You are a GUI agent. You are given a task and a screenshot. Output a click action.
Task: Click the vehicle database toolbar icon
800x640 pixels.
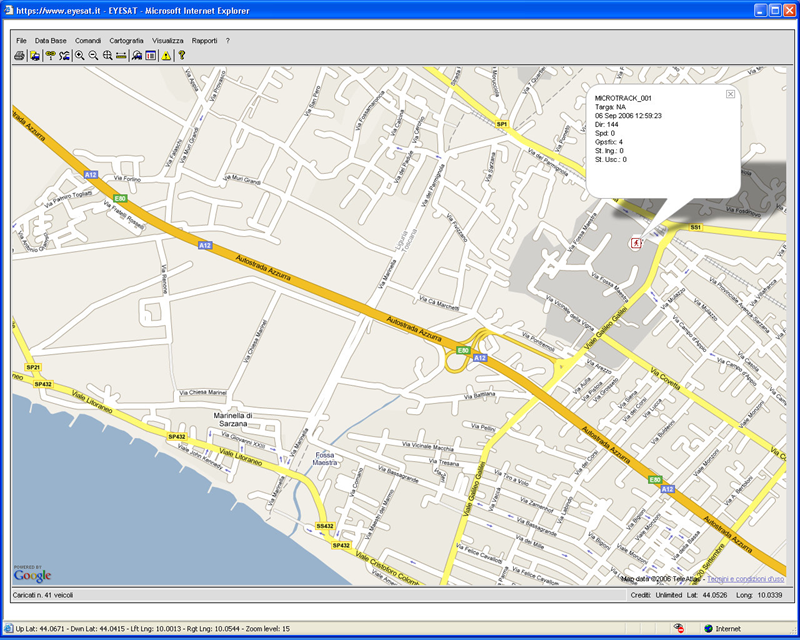click(x=35, y=56)
